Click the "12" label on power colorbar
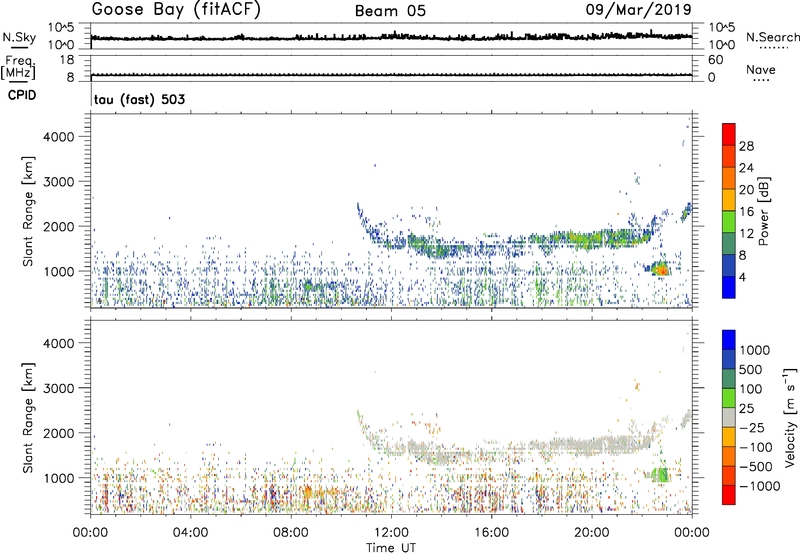The width and height of the screenshot is (800, 554). point(746,234)
